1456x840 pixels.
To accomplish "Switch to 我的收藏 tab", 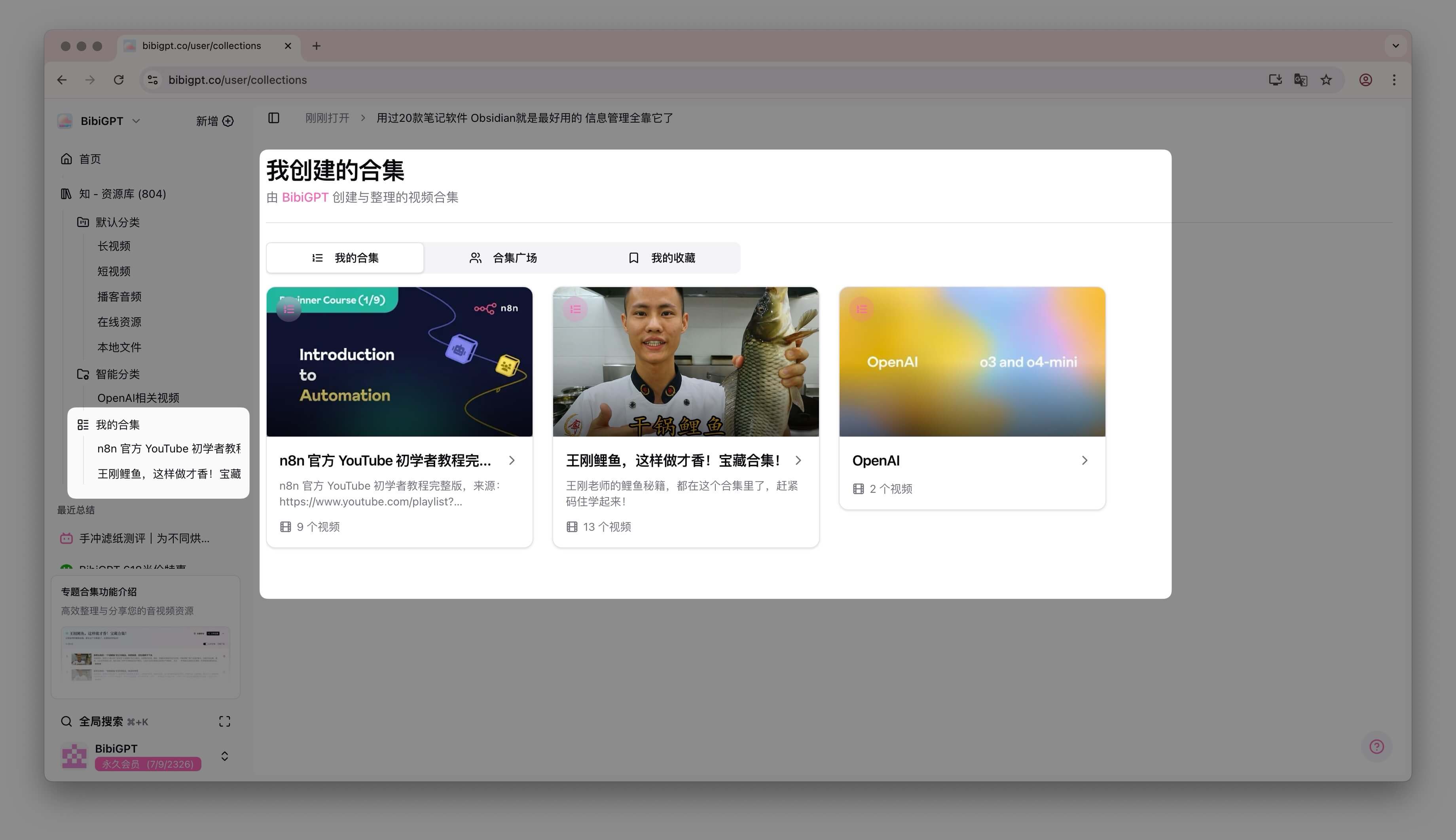I will [662, 258].
